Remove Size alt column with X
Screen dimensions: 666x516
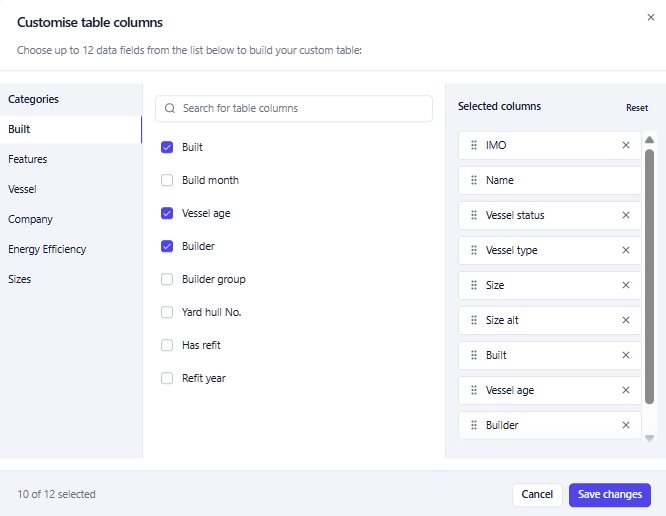626,320
